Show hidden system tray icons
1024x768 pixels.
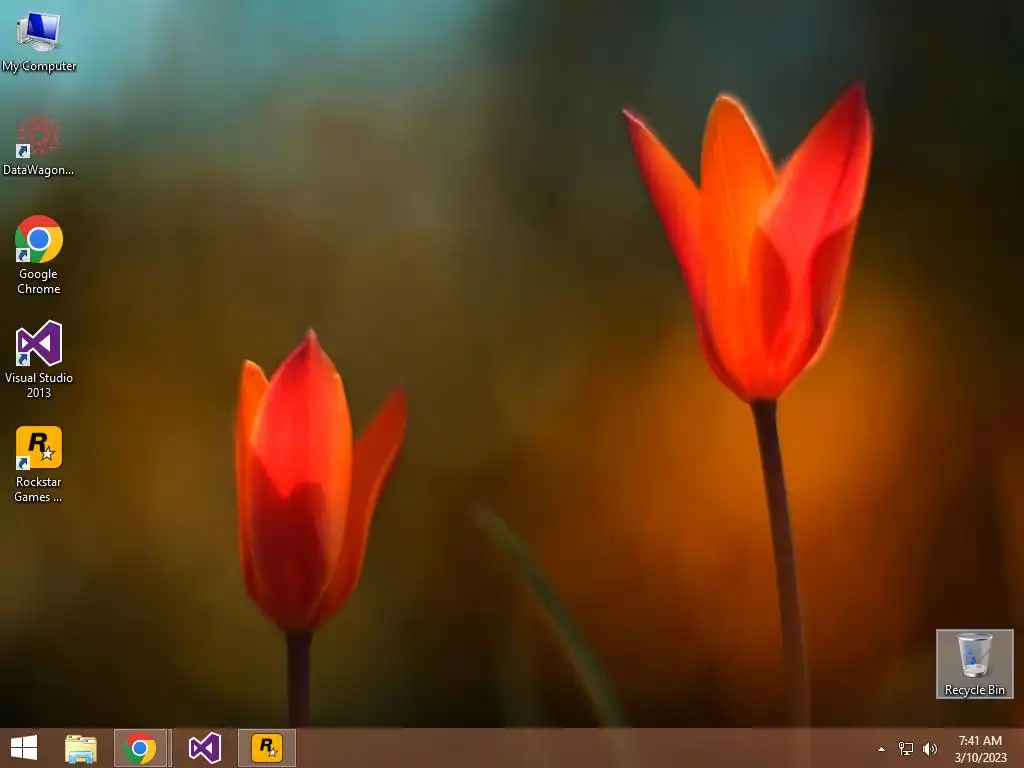click(881, 749)
